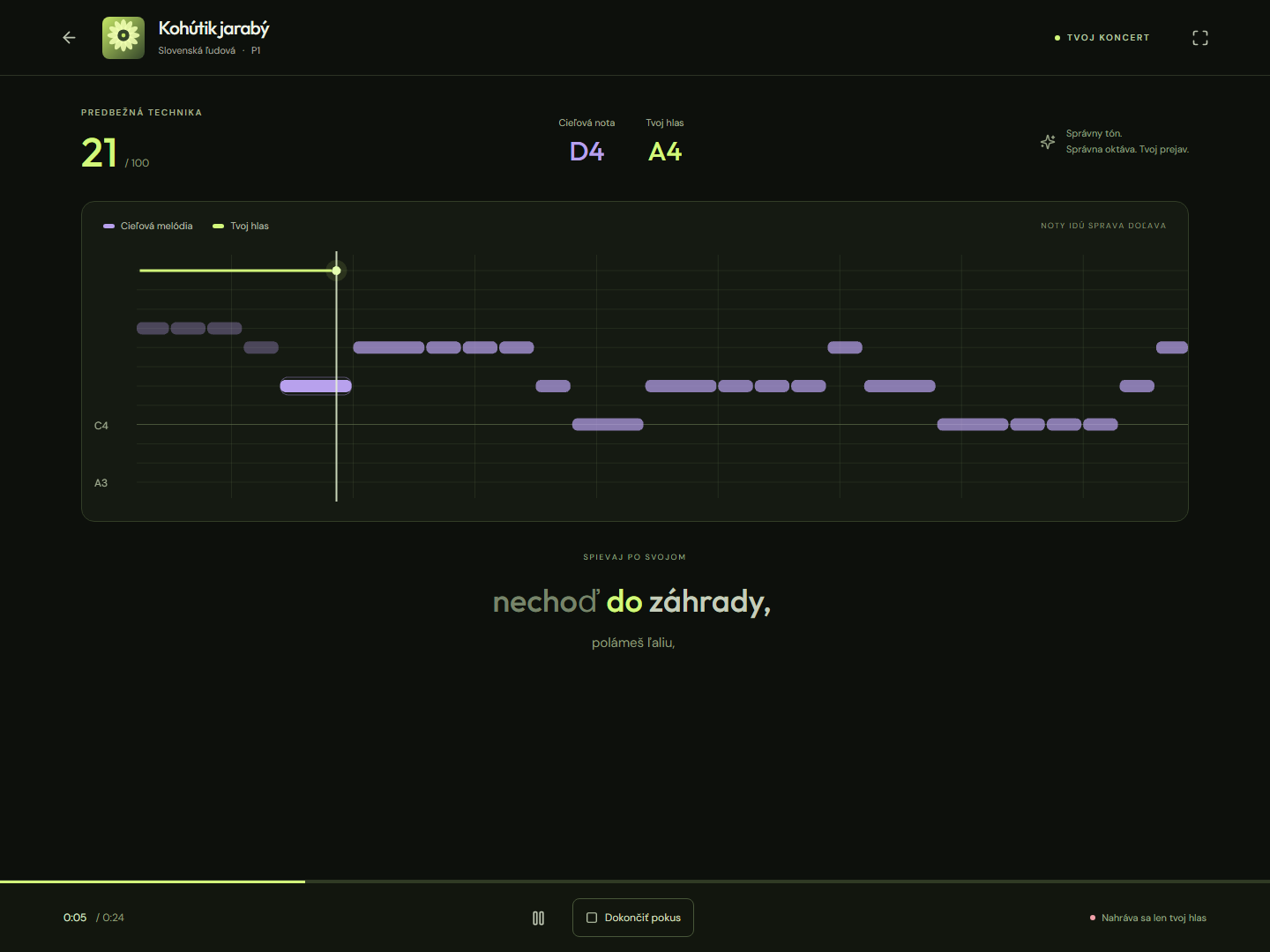Click the red recording dot indicator

(x=1093, y=918)
